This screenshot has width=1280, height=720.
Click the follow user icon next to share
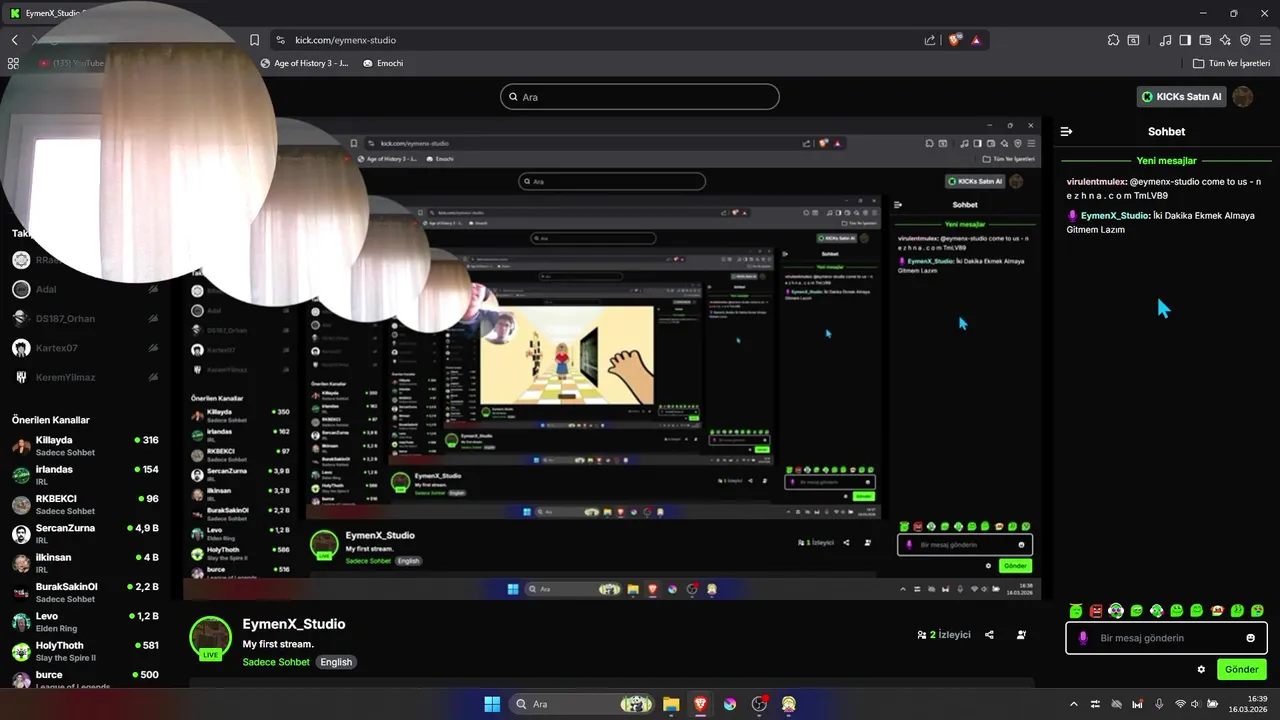coord(1021,635)
